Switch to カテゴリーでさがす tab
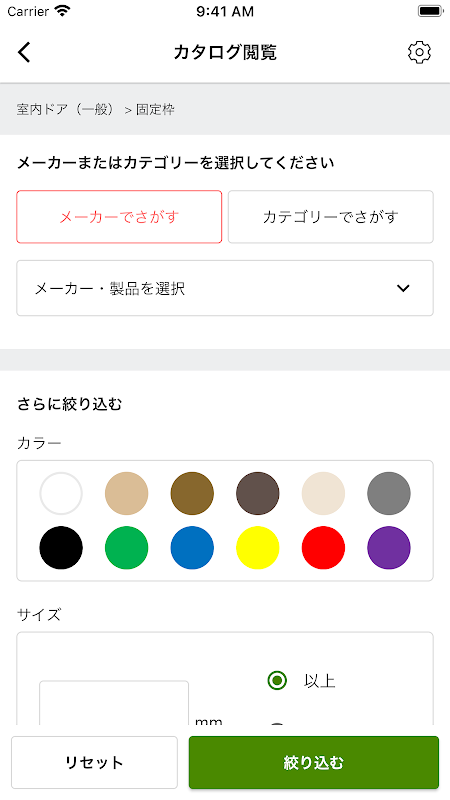The image size is (450, 800). tap(331, 217)
